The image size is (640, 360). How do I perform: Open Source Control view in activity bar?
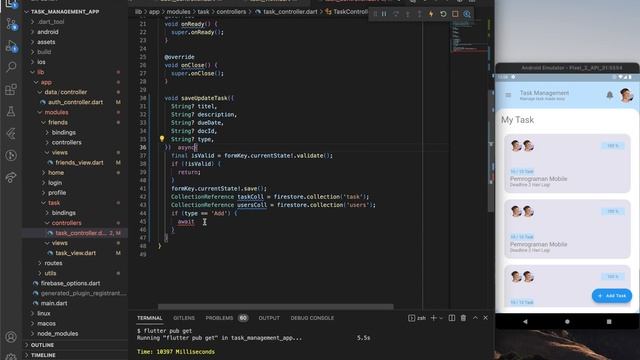pyautogui.click(x=11, y=24)
